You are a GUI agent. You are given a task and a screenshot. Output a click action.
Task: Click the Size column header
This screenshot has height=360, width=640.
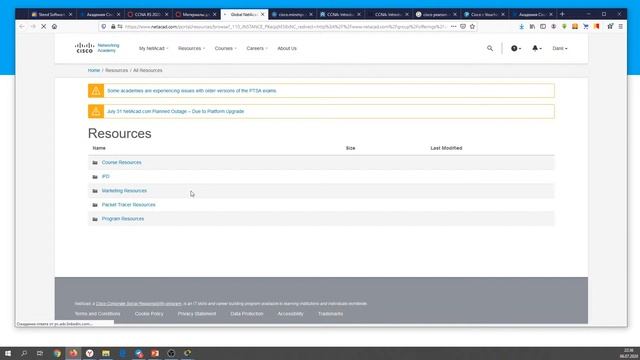[x=351, y=148]
